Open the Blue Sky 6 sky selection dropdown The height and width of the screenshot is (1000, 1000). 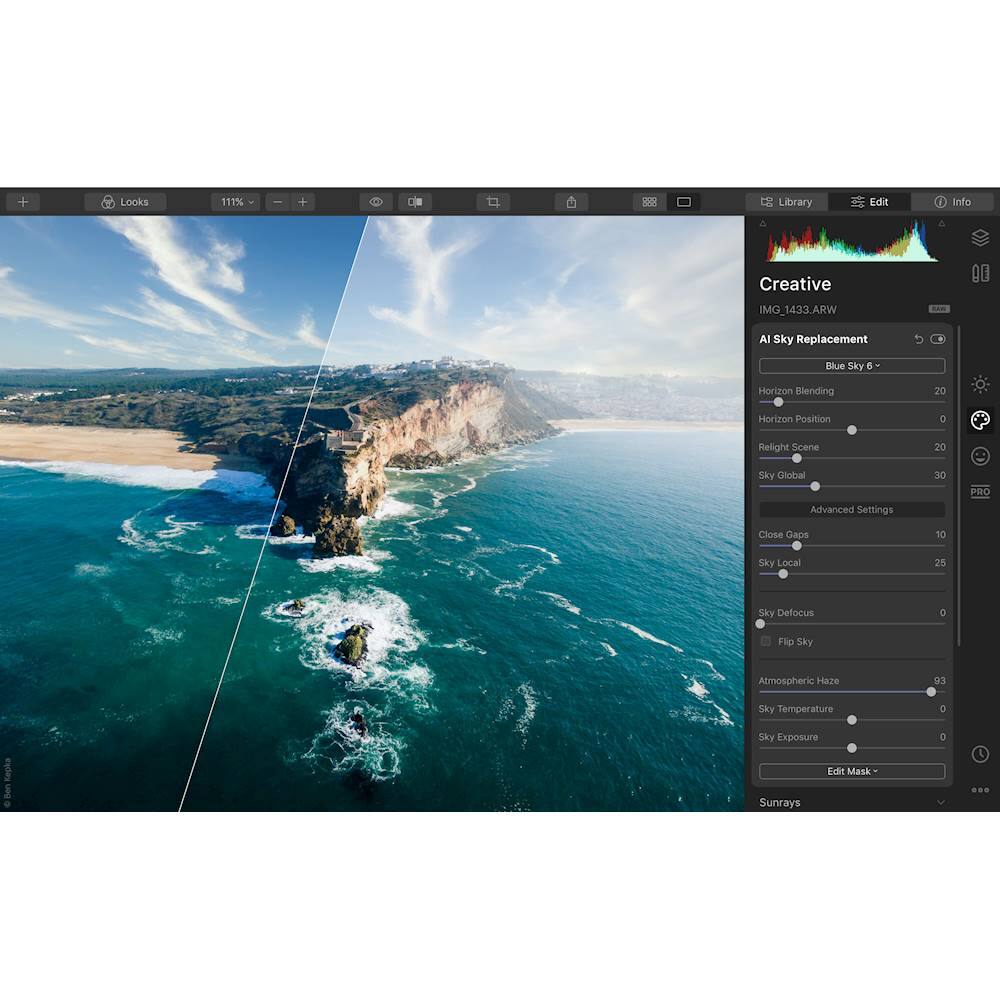(852, 366)
